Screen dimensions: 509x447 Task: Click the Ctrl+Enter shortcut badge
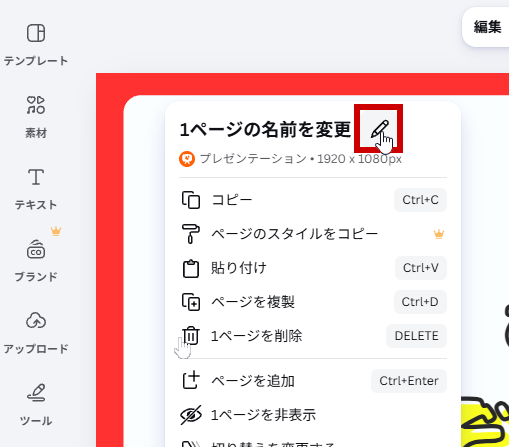[409, 381]
